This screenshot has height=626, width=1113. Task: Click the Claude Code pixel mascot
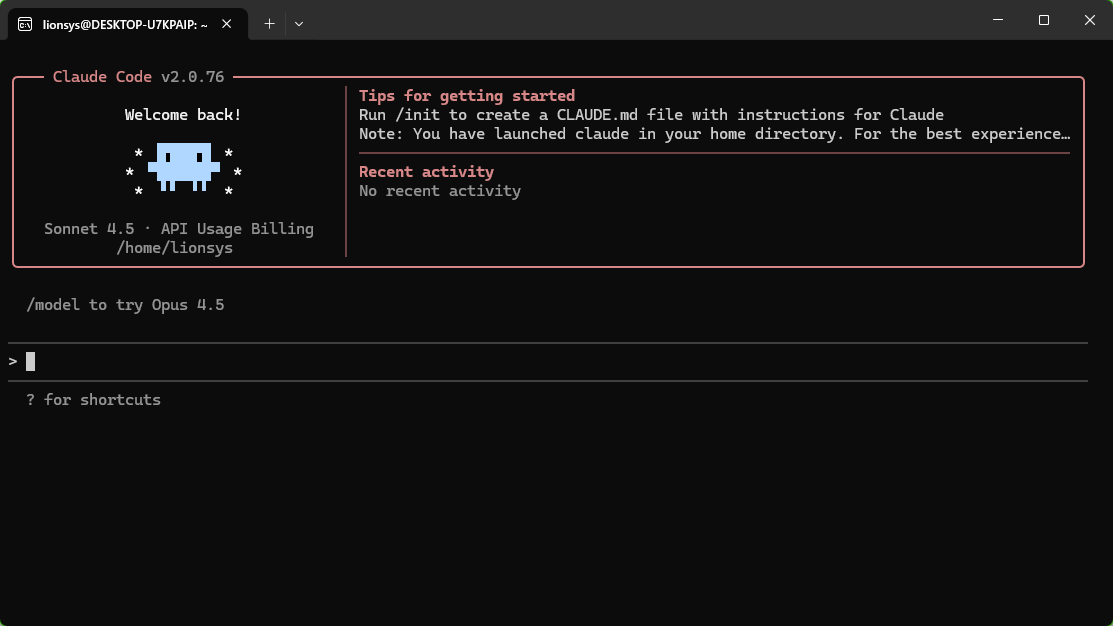[183, 165]
